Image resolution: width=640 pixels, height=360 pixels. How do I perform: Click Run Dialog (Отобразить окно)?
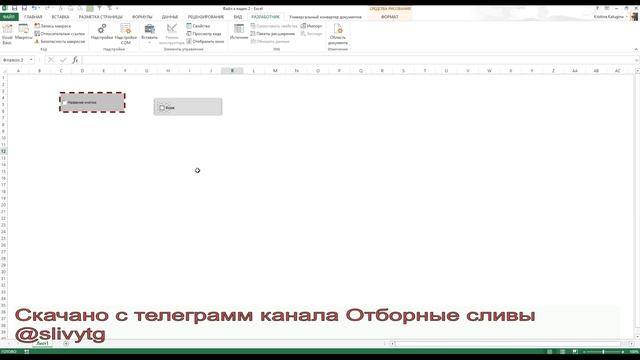pos(205,42)
